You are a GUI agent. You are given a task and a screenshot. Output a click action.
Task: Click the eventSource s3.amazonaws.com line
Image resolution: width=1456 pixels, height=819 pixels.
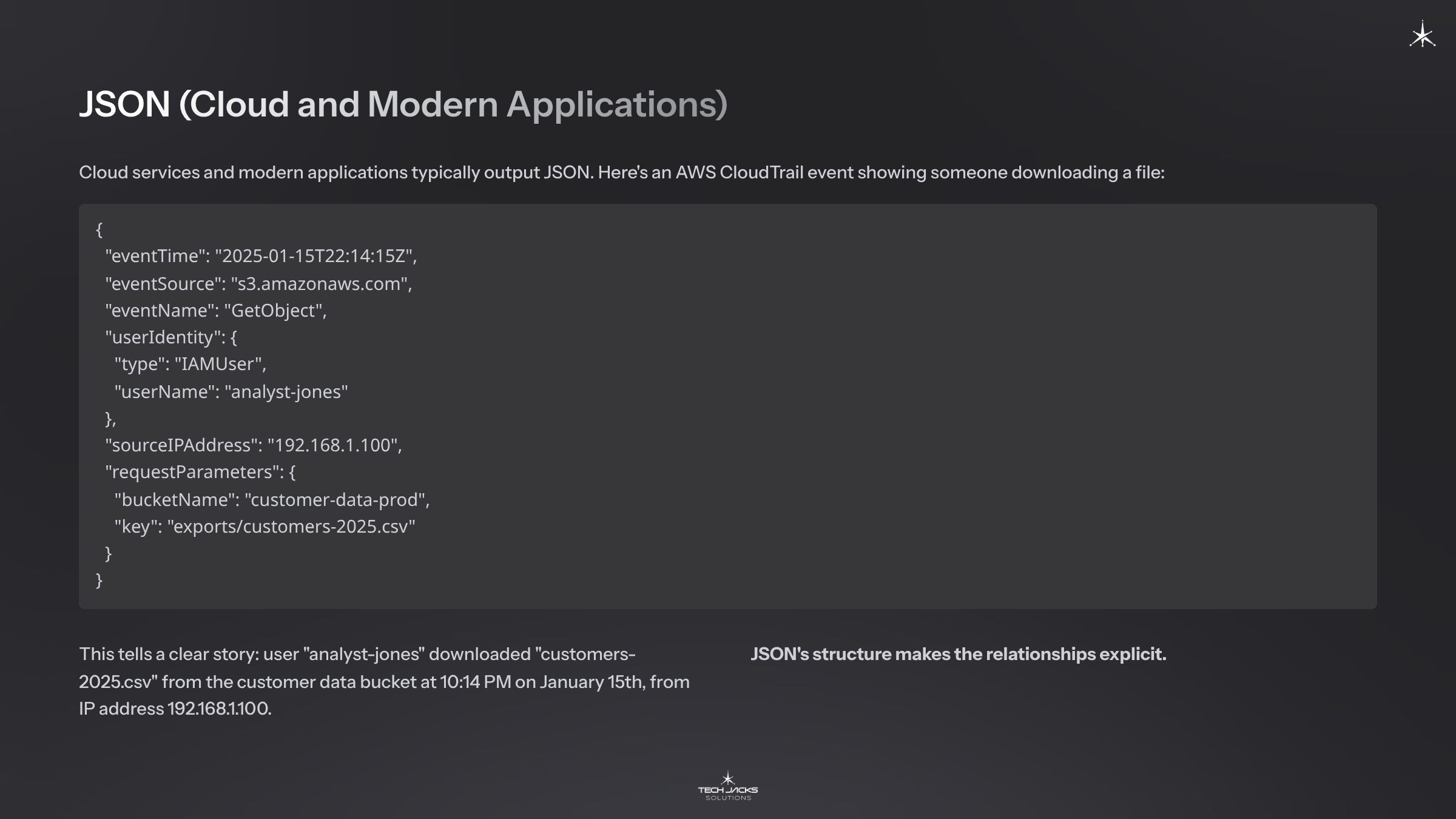(x=258, y=283)
